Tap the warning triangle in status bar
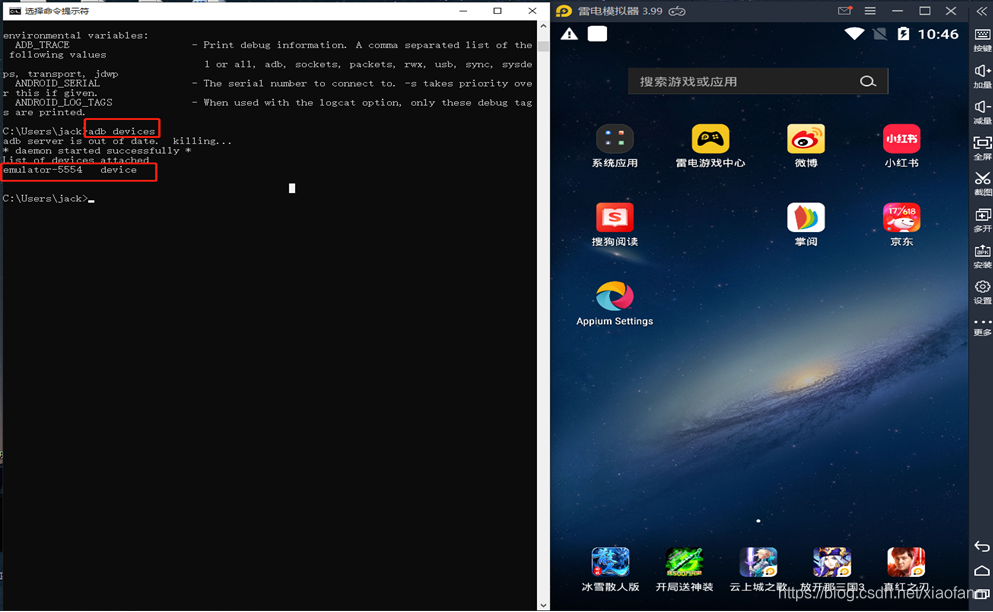993x612 pixels. (569, 34)
